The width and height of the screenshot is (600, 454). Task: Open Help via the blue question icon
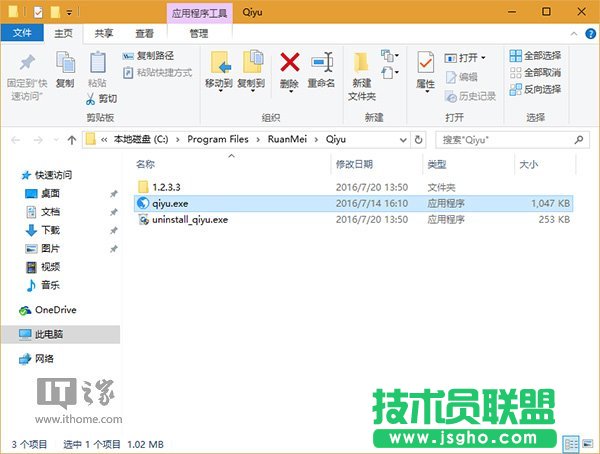tap(591, 34)
